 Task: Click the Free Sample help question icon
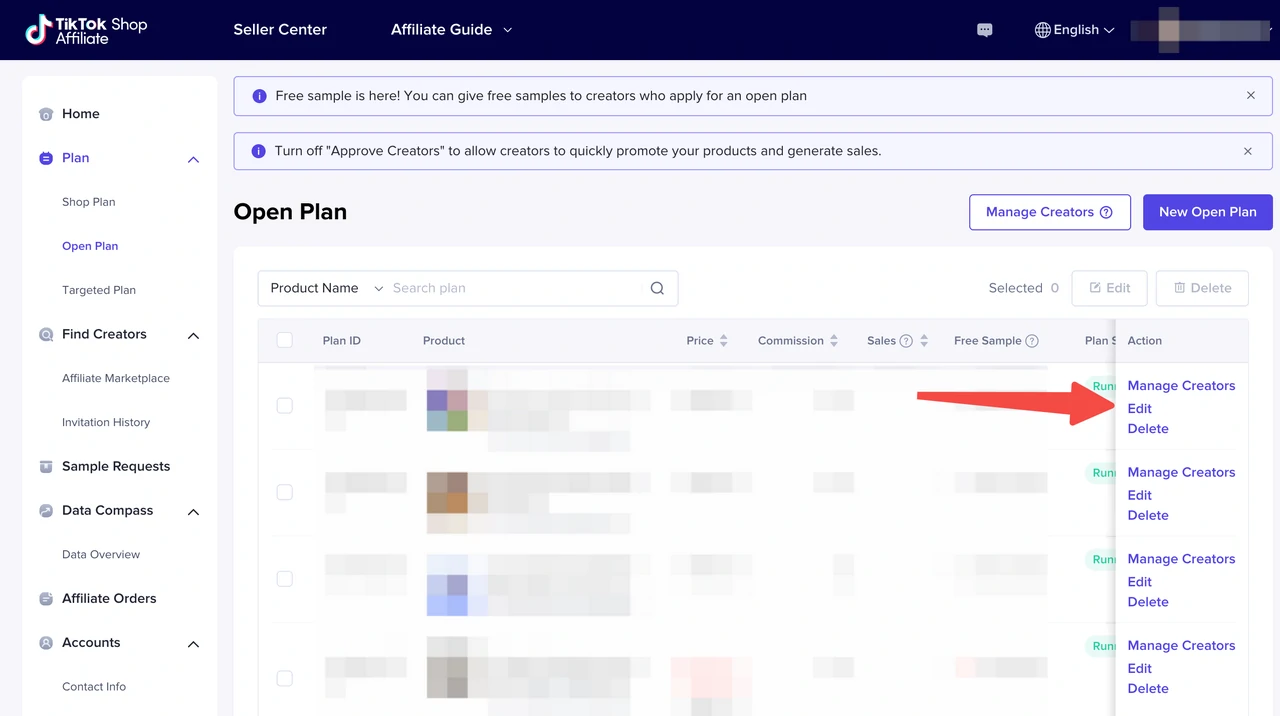(x=1032, y=341)
